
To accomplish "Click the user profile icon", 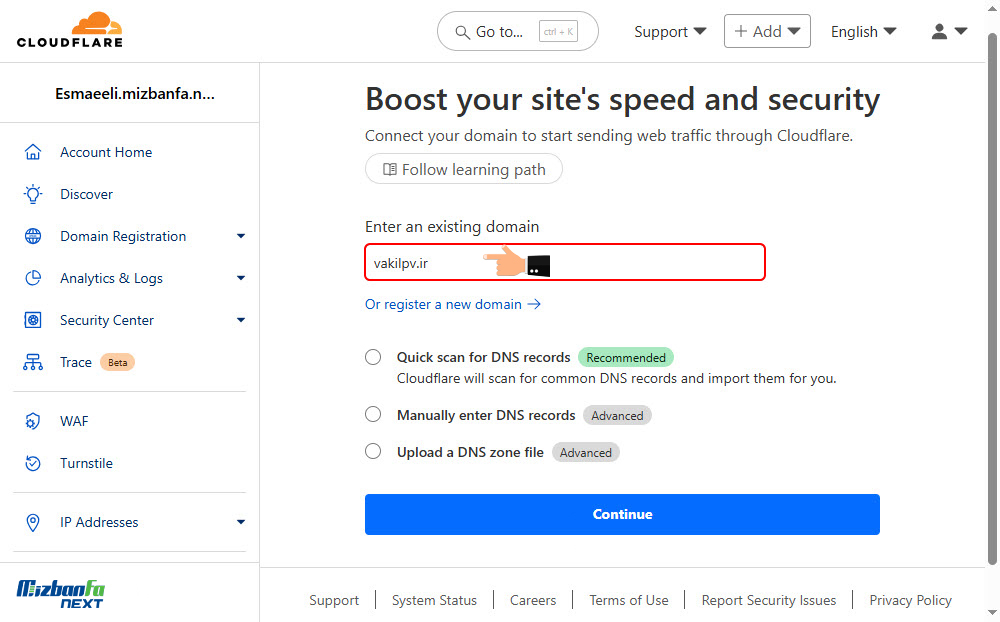I will point(939,31).
